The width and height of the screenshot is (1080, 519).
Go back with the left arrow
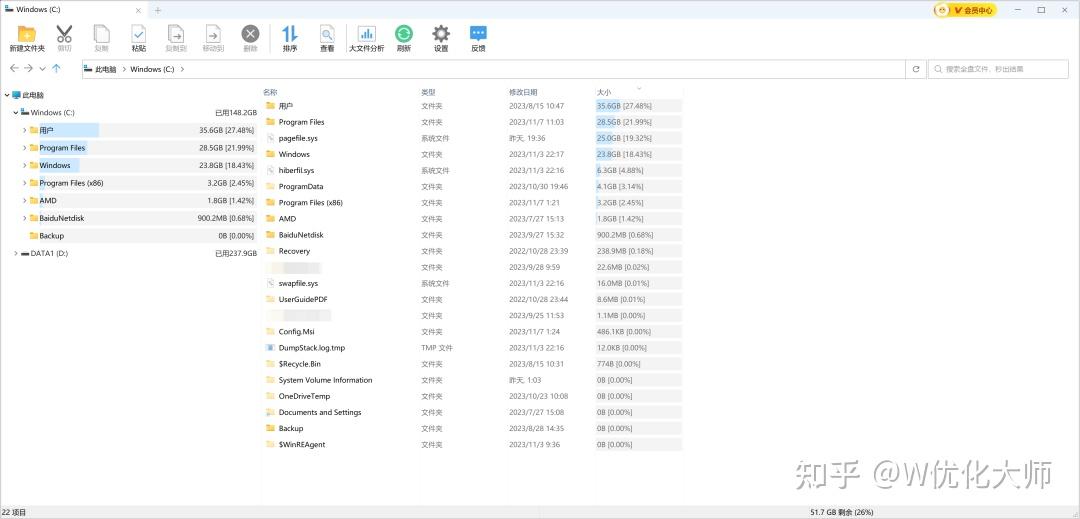(x=14, y=68)
